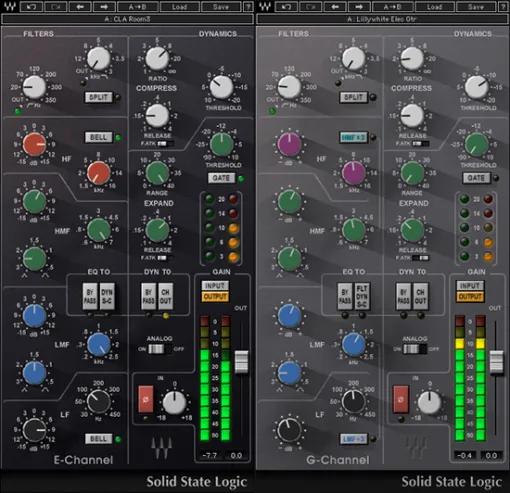Click E-Channel HF frequency red knob
This screenshot has height=493, width=510.
tap(99, 173)
